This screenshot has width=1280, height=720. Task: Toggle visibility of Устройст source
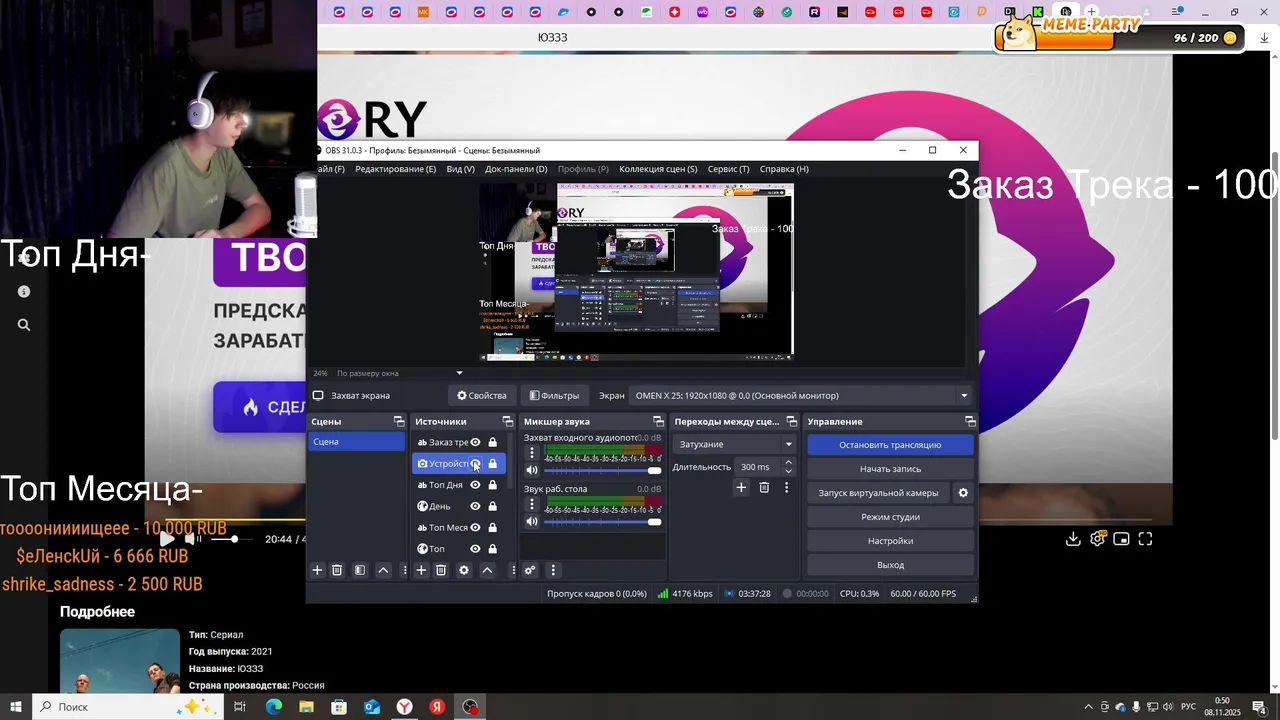(x=475, y=464)
